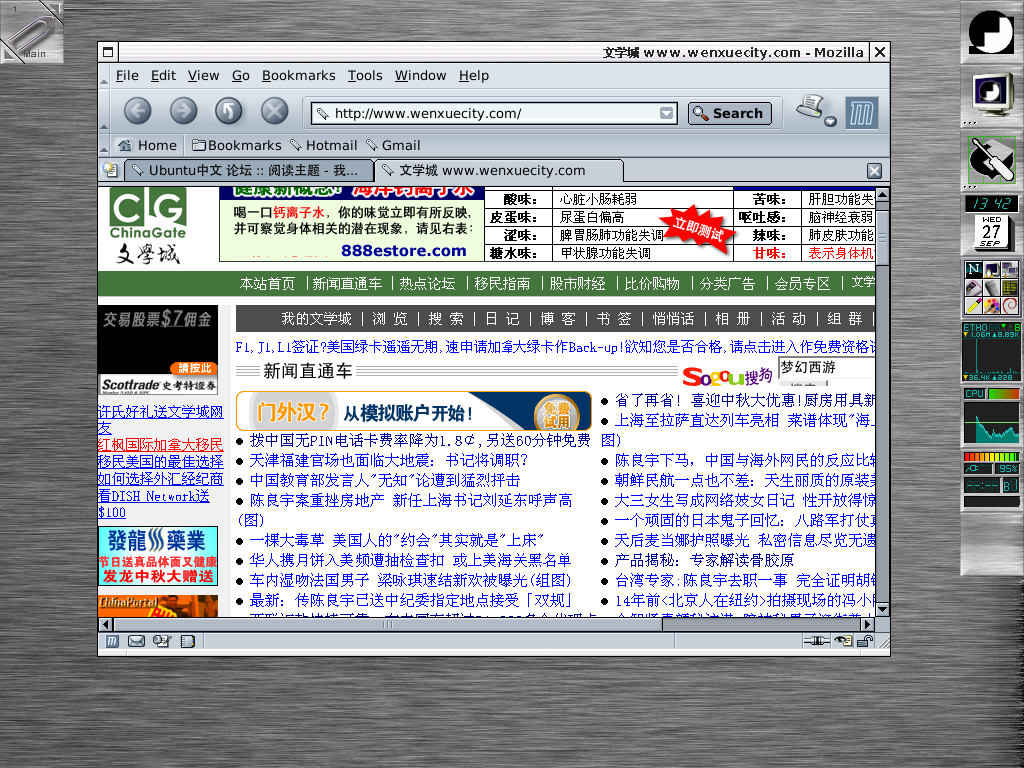Image resolution: width=1024 pixels, height=768 pixels.
Task: Open Composer from the status bar
Action: pyautogui.click(x=162, y=641)
